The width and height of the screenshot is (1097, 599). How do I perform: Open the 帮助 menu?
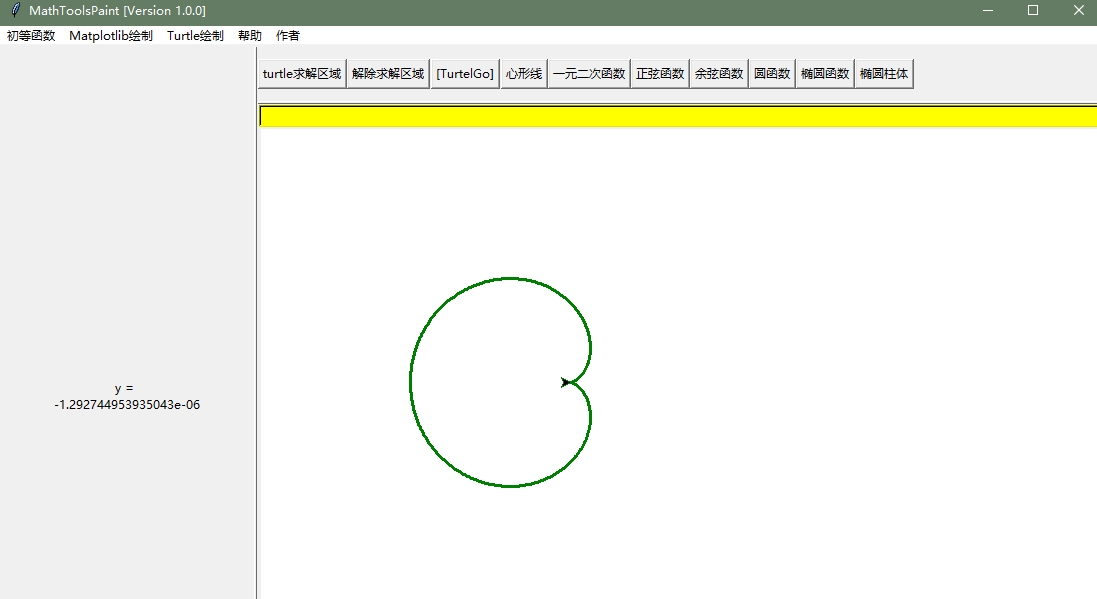click(x=250, y=36)
